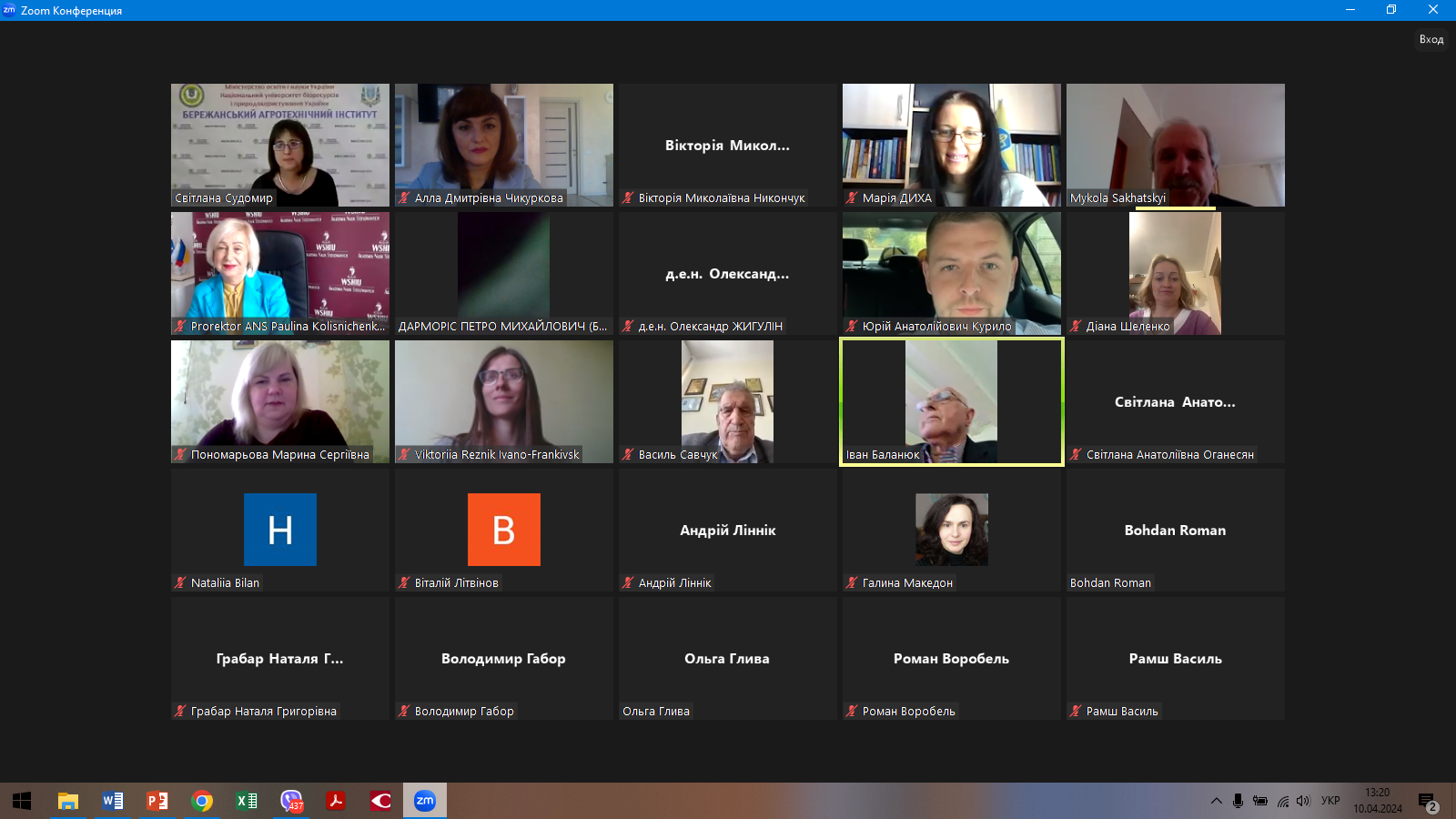This screenshot has width=1456, height=819.
Task: Click muted mic icon on Рамш Василь tile
Action: (1076, 711)
